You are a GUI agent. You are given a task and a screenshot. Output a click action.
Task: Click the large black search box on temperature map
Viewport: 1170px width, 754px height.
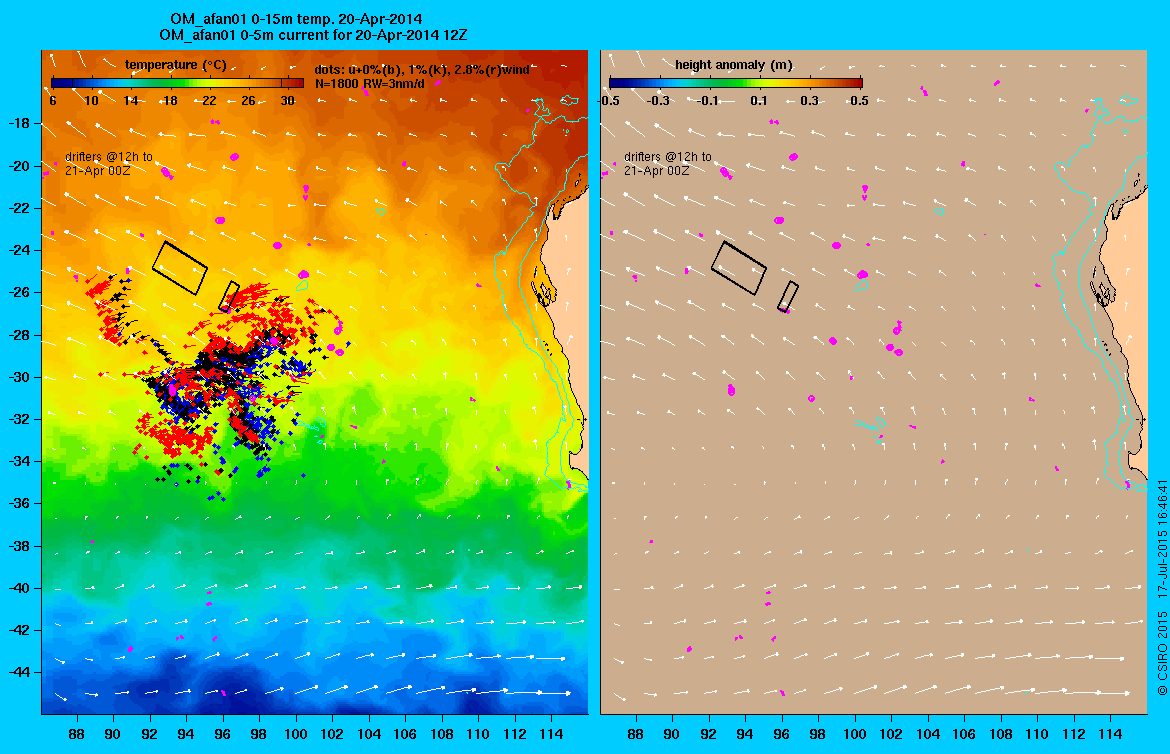[x=180, y=267]
